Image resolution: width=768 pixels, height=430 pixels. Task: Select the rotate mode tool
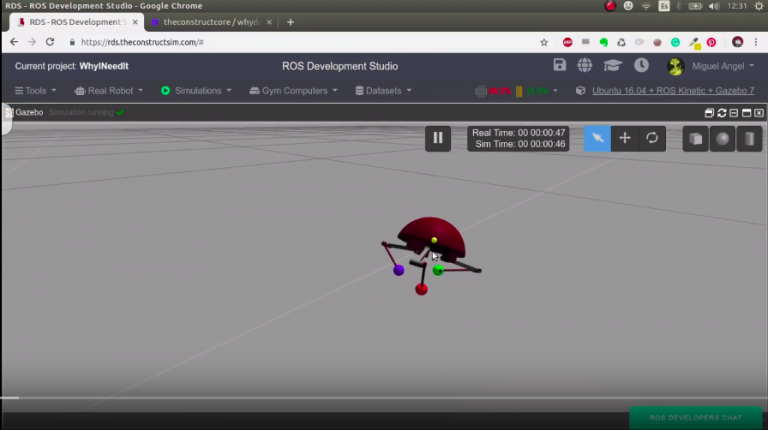click(652, 139)
